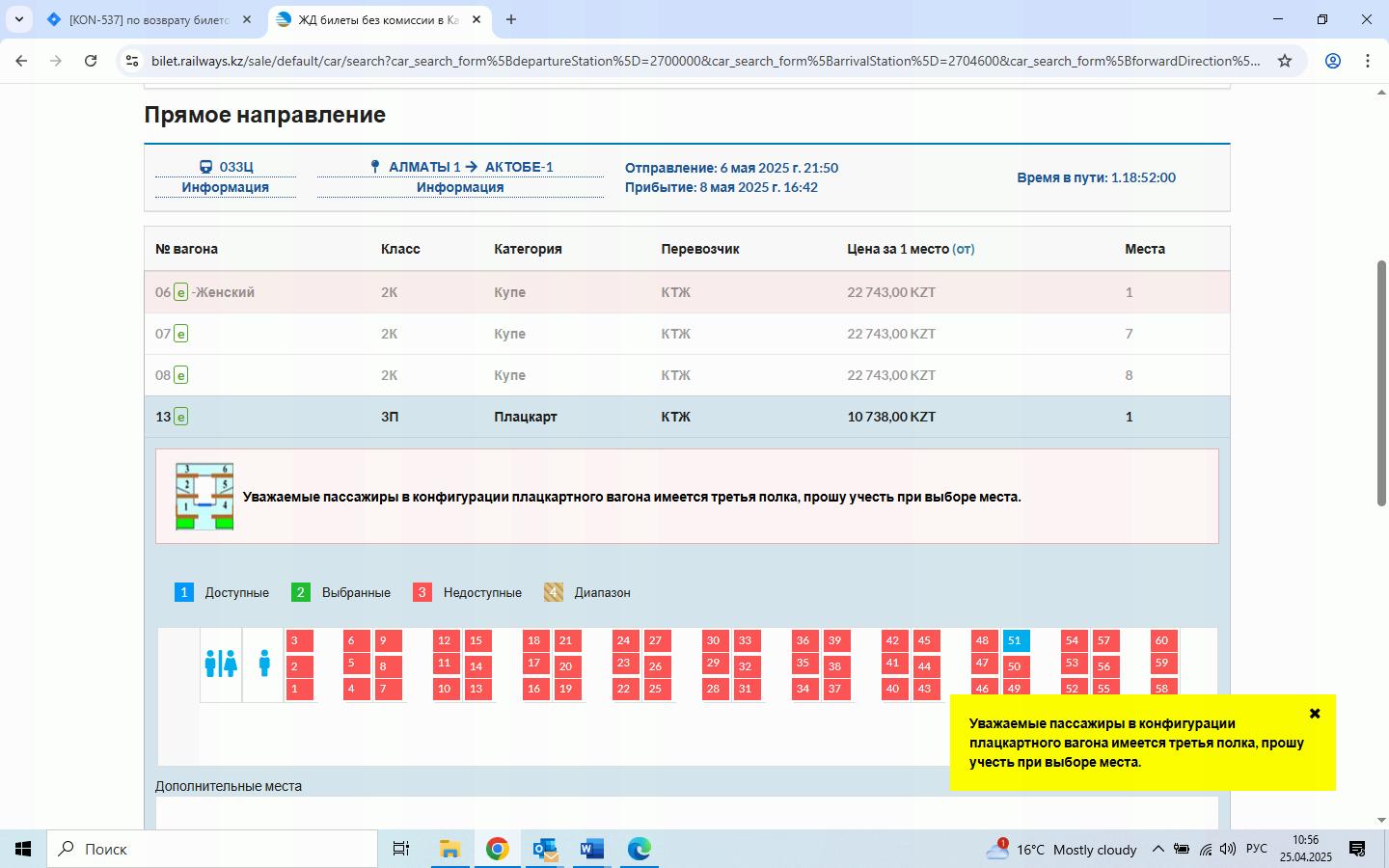Reload the page
Screen dimensions: 1389x868
click(91, 61)
